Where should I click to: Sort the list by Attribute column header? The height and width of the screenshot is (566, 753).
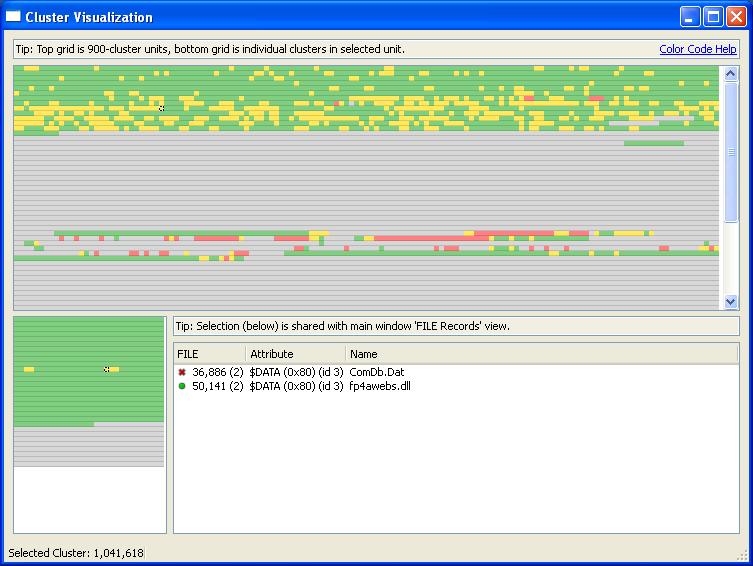[296, 354]
